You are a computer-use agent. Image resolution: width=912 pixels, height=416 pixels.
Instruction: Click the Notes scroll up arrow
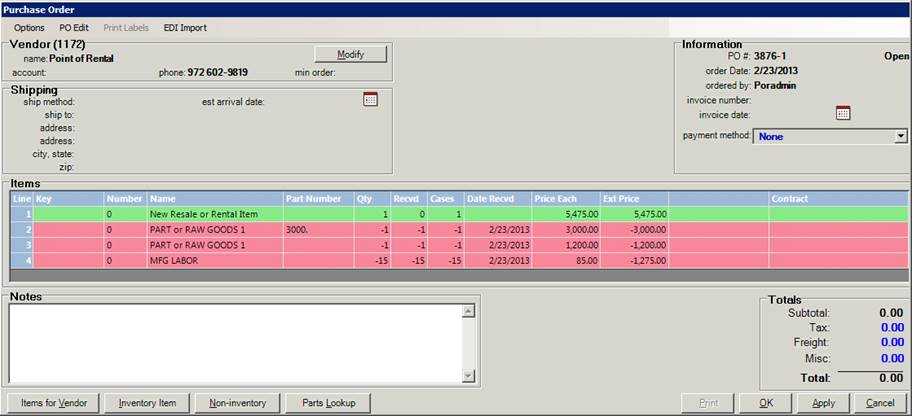468,312
